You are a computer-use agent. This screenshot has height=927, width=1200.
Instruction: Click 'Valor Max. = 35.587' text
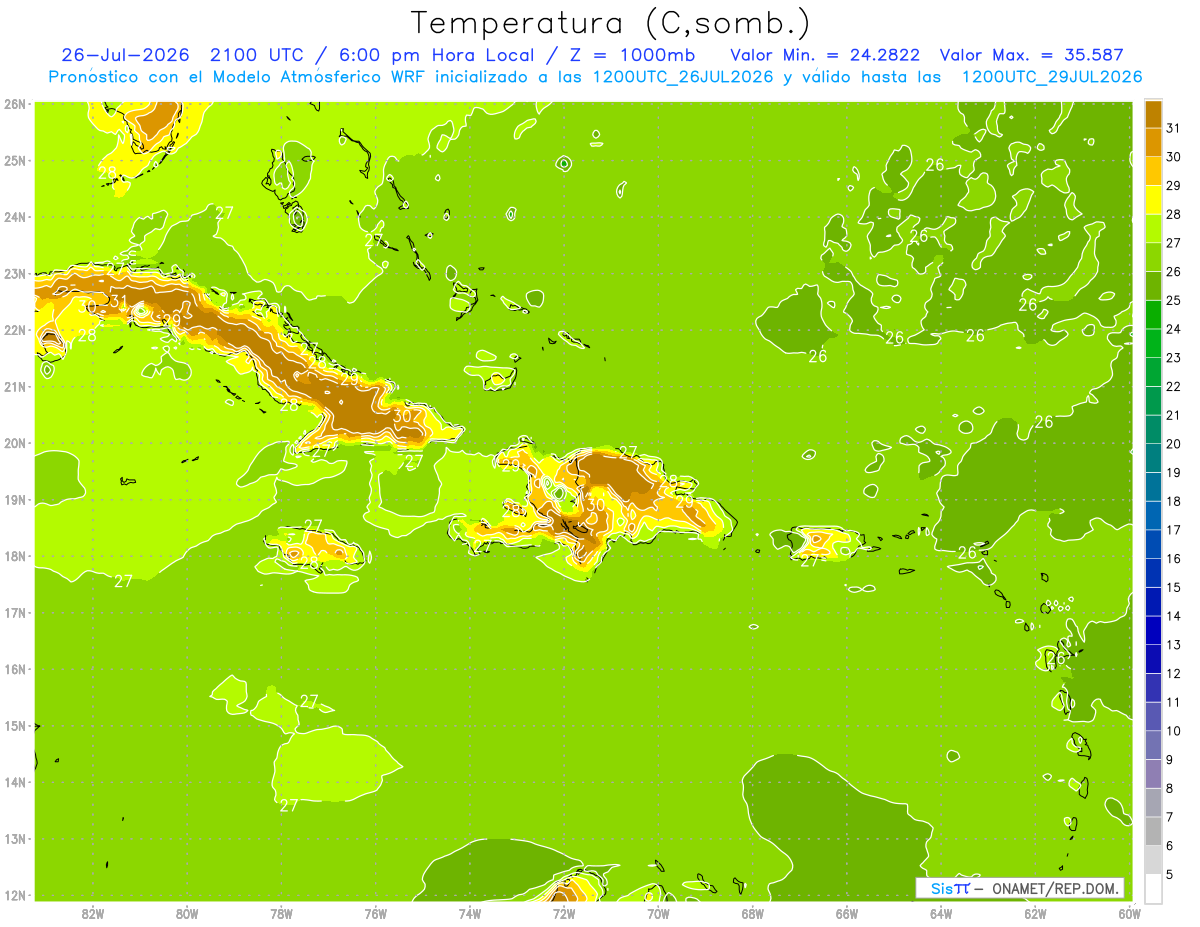pos(1032,55)
